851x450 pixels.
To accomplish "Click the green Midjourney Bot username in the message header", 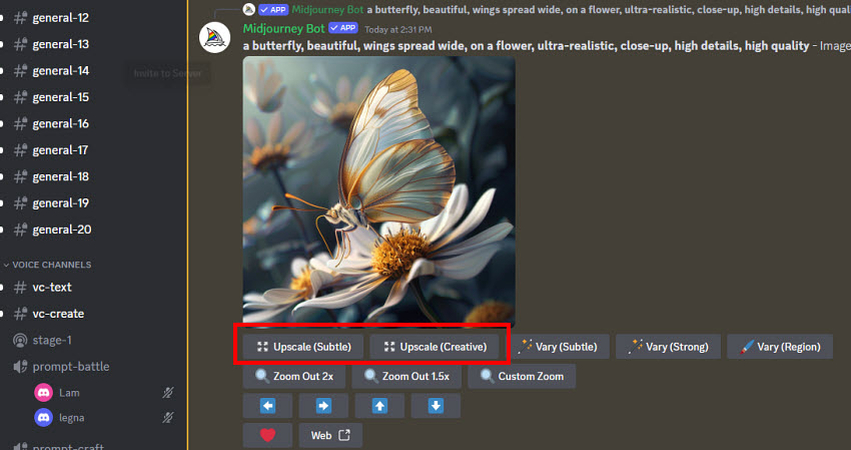I will coord(284,28).
